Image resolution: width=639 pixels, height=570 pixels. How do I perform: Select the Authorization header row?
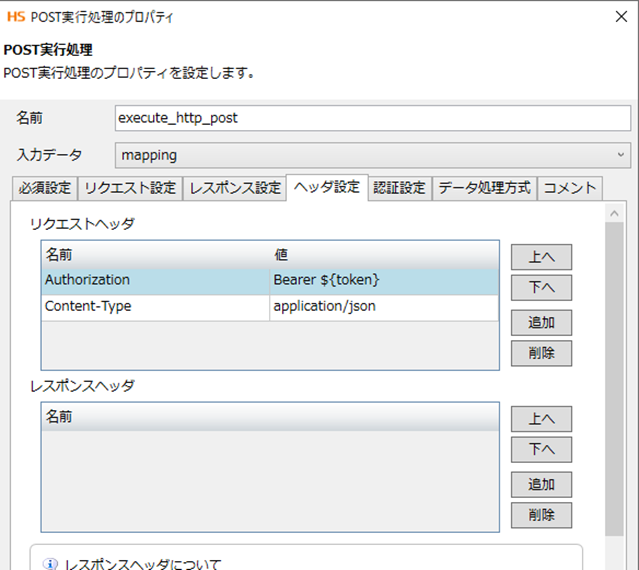point(155,280)
